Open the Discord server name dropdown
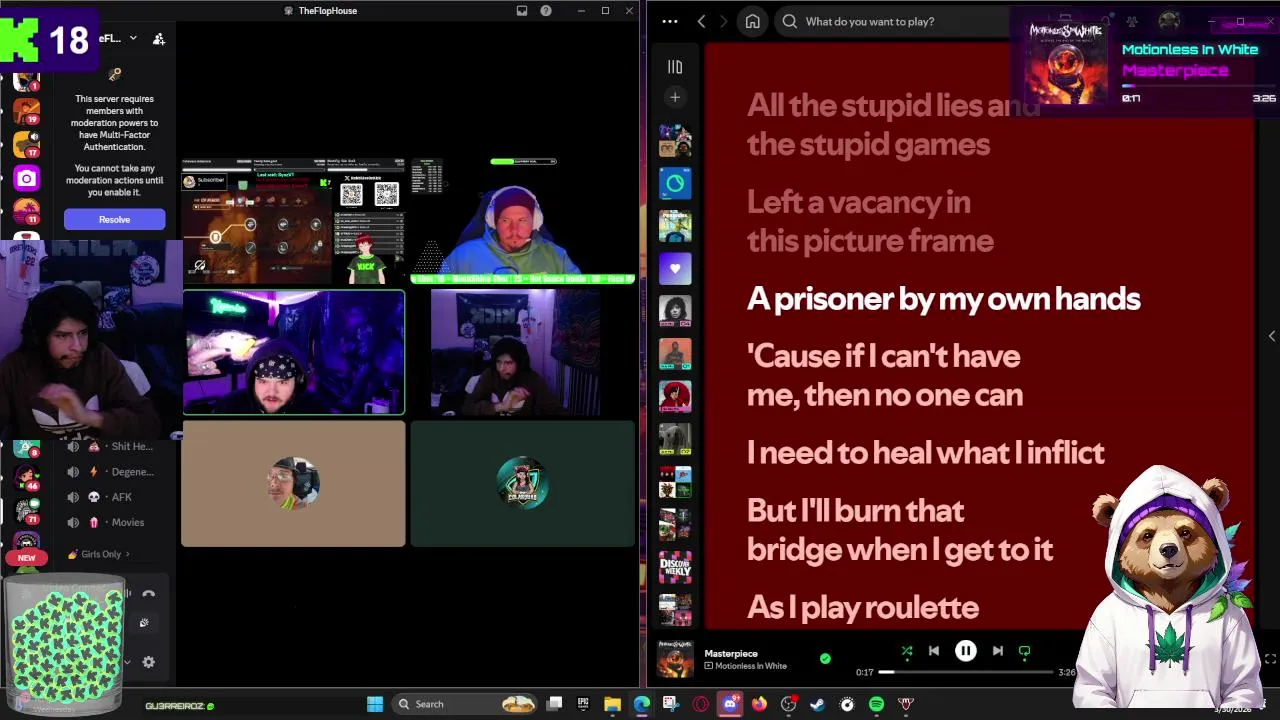Screen dimensions: 1280x720 (133, 38)
